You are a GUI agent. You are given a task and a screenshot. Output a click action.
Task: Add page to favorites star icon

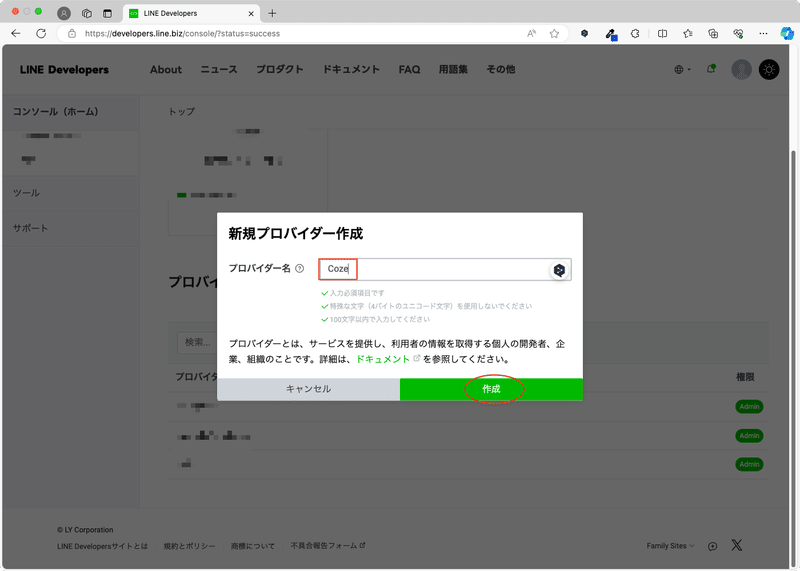click(554, 34)
